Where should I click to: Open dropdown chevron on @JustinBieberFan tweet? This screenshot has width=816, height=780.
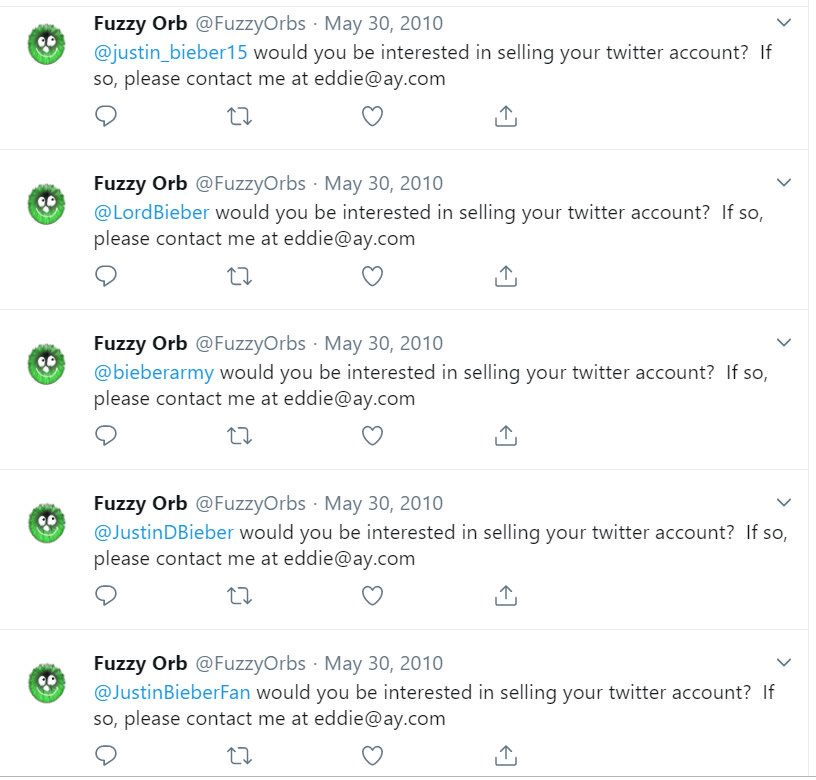point(784,663)
